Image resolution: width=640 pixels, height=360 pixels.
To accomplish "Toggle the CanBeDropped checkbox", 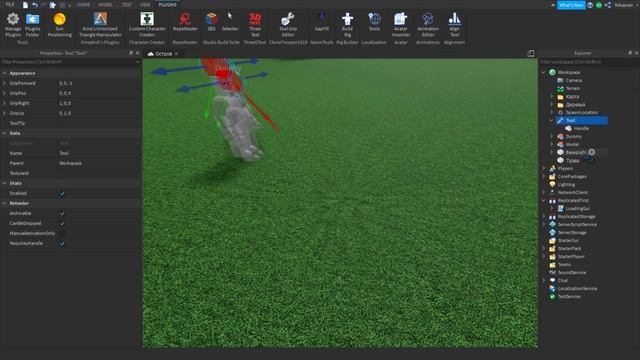I will (x=62, y=223).
